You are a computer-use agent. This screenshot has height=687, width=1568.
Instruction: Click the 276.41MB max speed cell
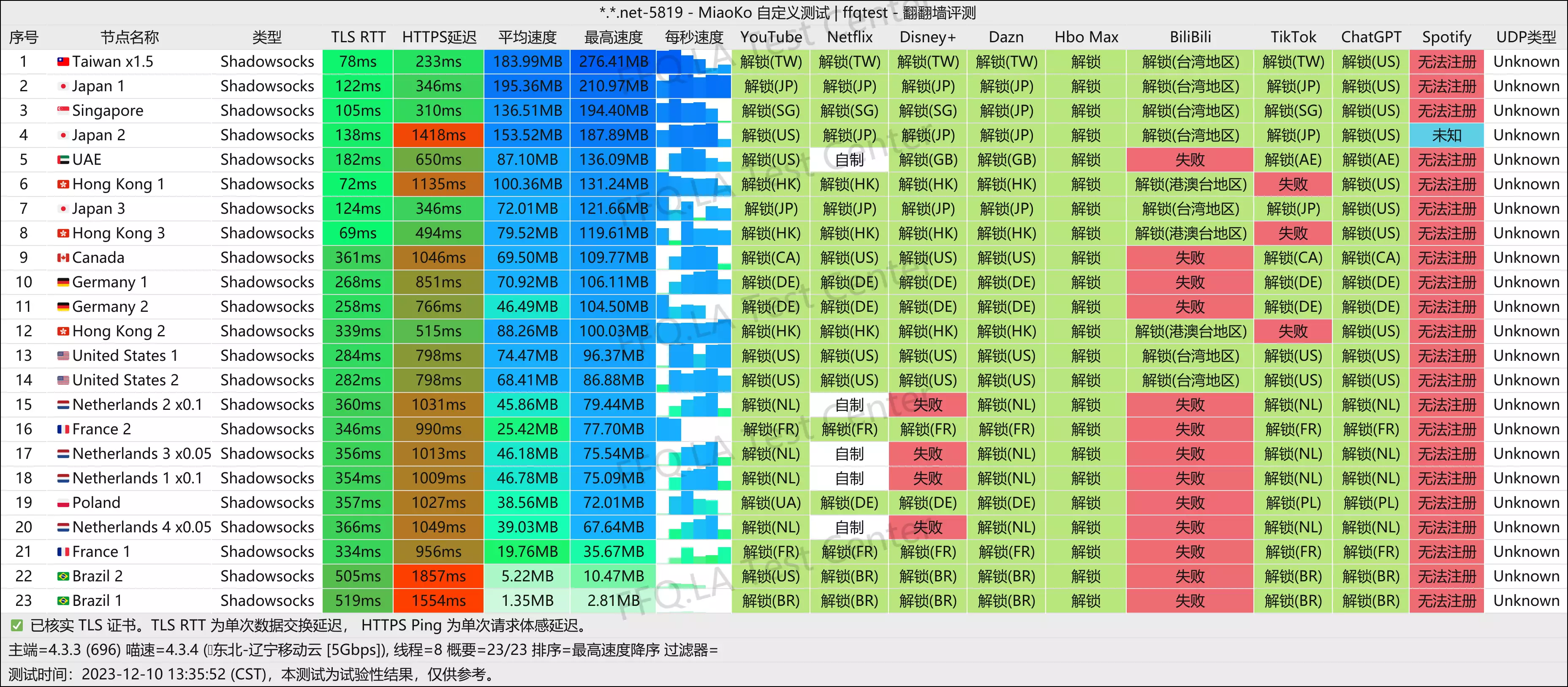click(613, 62)
